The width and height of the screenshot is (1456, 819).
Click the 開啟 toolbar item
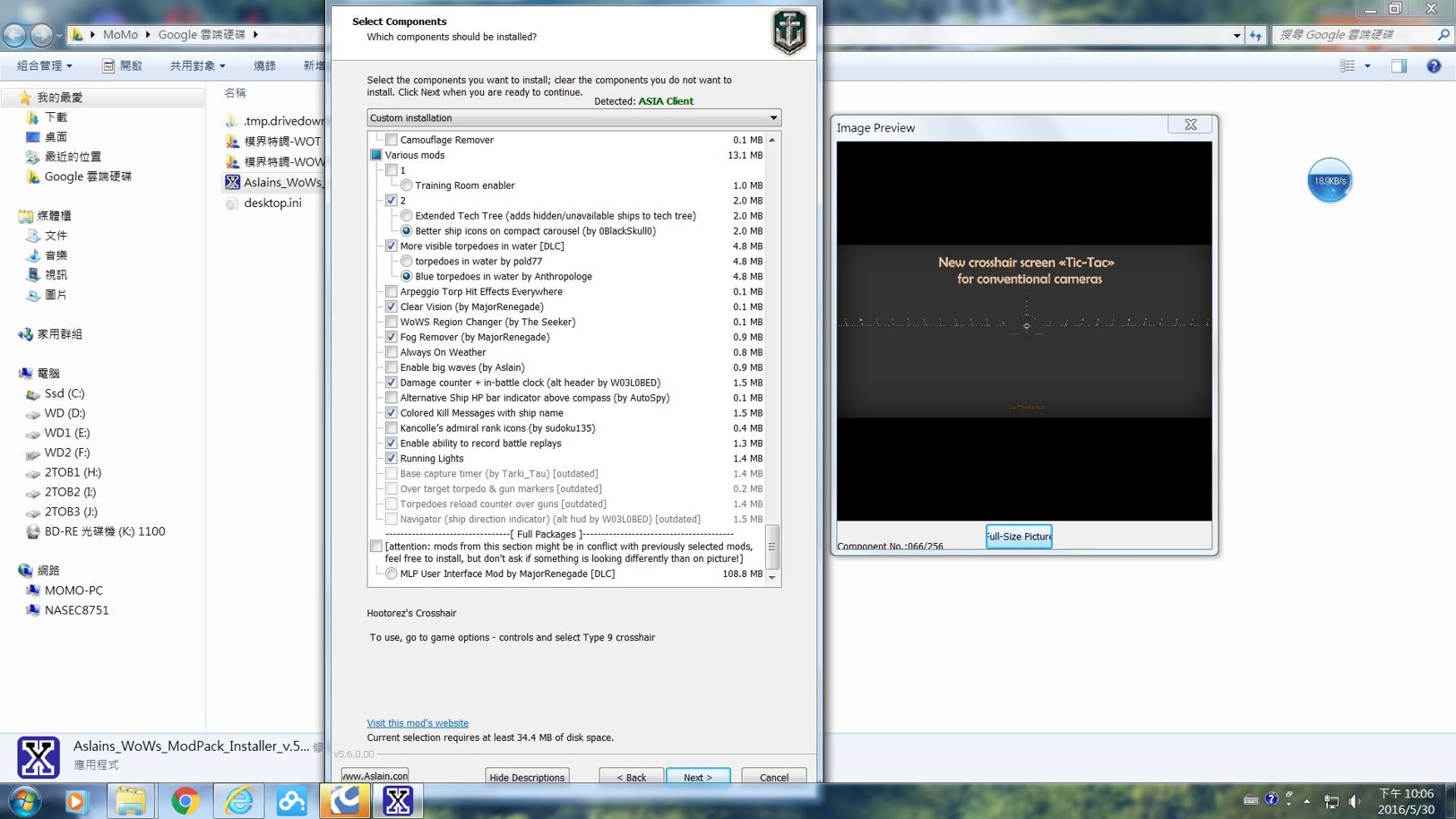[x=122, y=65]
